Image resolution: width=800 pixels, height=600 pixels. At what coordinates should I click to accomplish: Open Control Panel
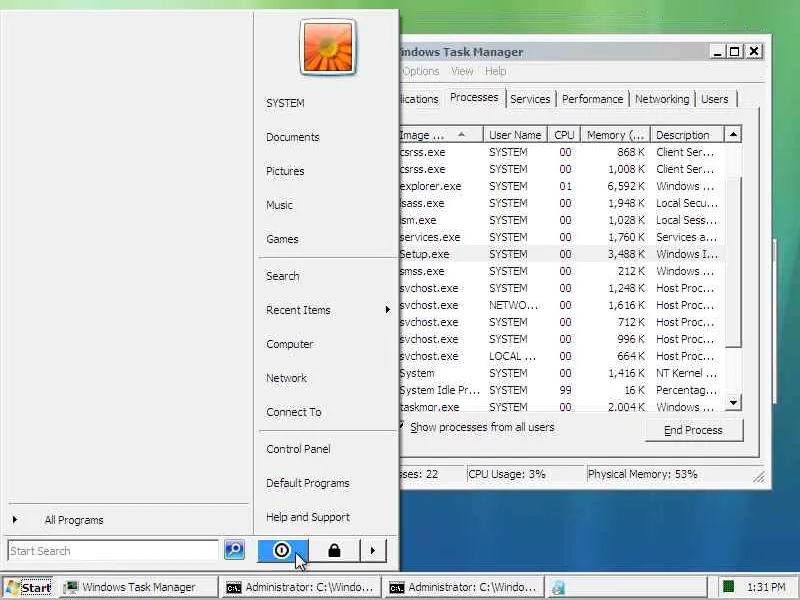[298, 449]
